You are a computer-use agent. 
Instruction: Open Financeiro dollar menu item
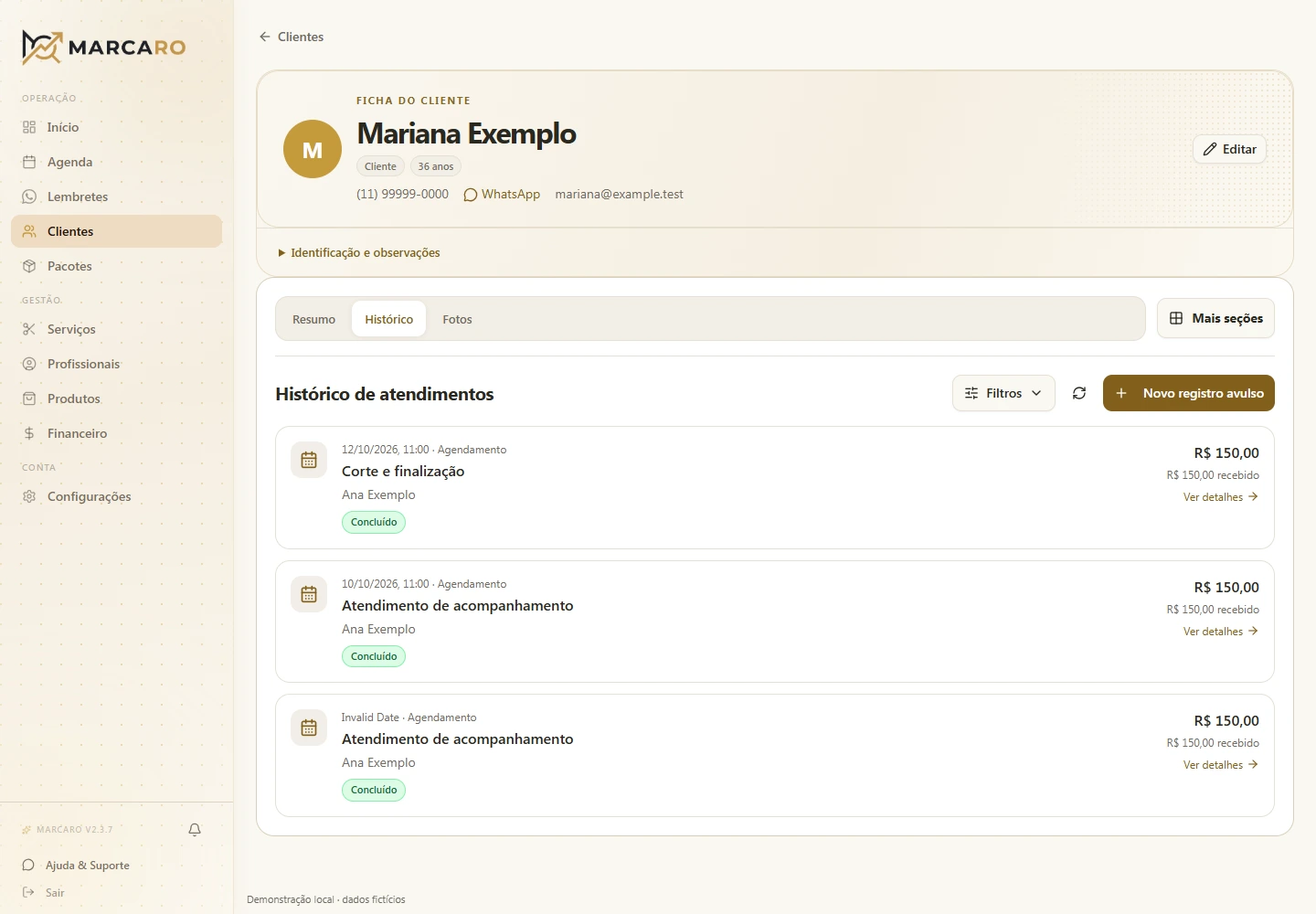click(x=116, y=433)
